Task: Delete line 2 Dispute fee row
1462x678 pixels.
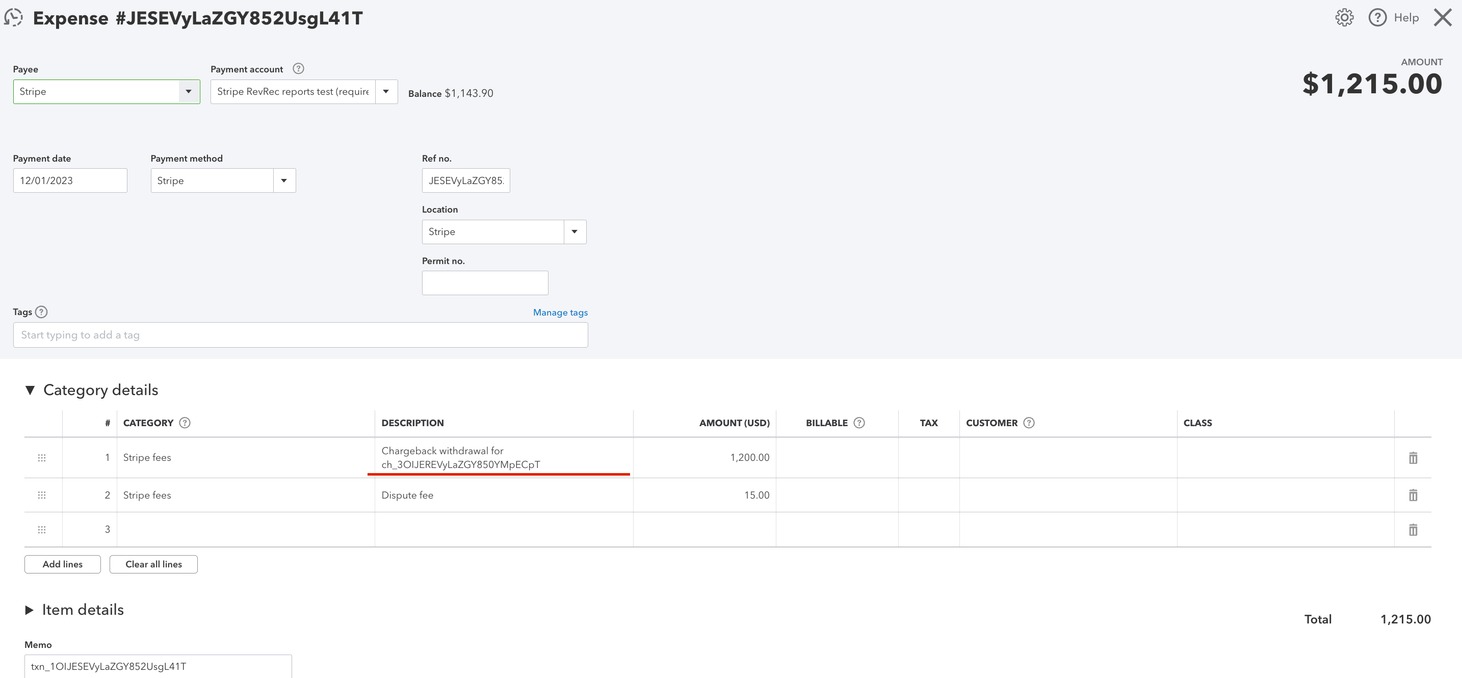Action: tap(1413, 495)
